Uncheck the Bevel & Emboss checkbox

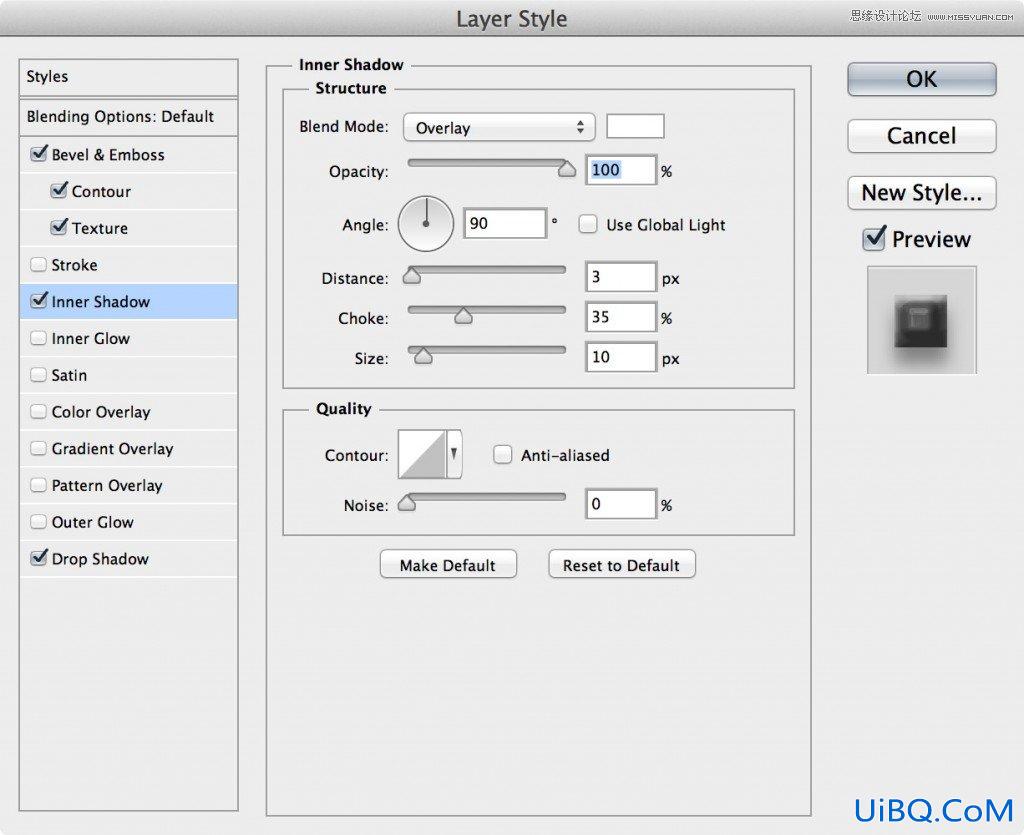click(x=39, y=154)
